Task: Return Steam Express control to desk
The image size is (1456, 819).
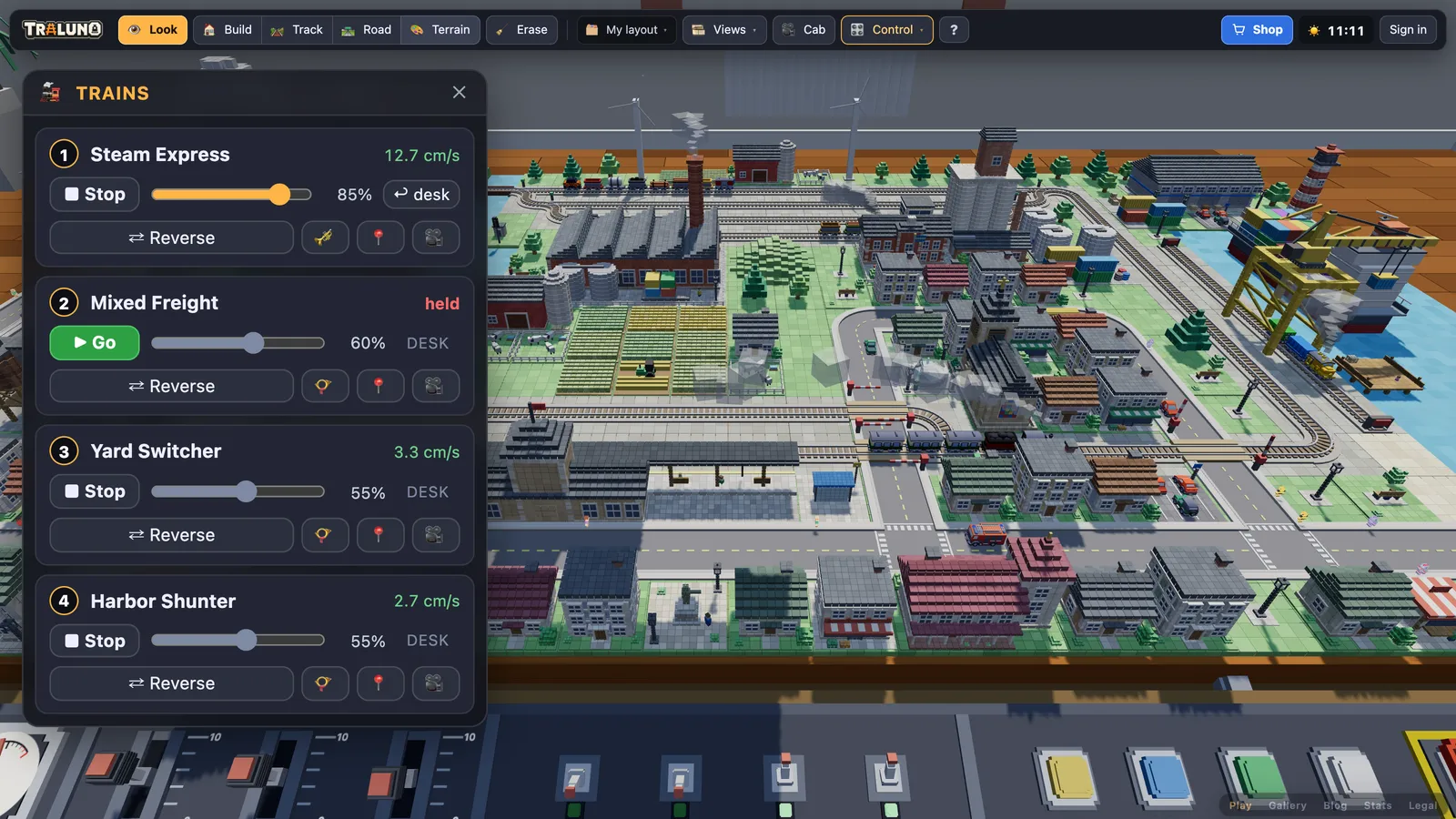Action: coord(421,195)
